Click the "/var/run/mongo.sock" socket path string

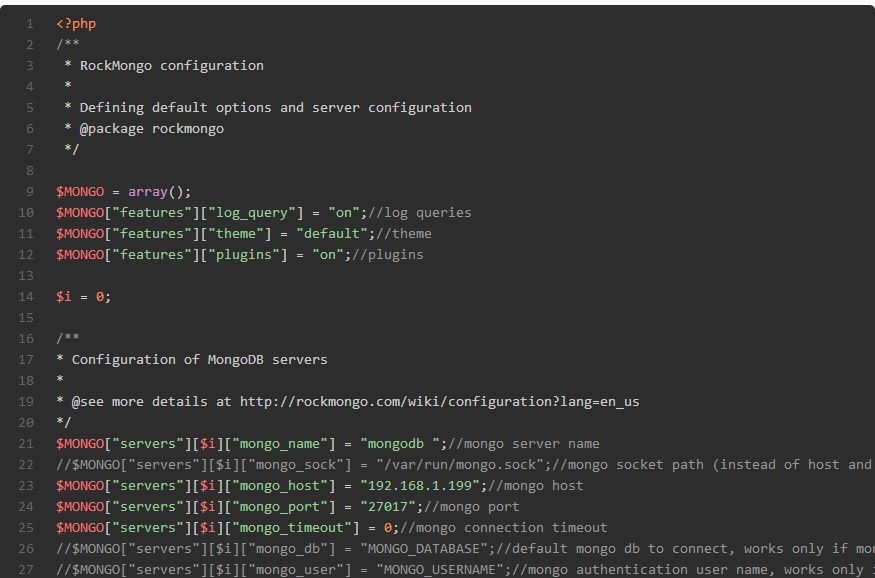pyautogui.click(x=458, y=464)
